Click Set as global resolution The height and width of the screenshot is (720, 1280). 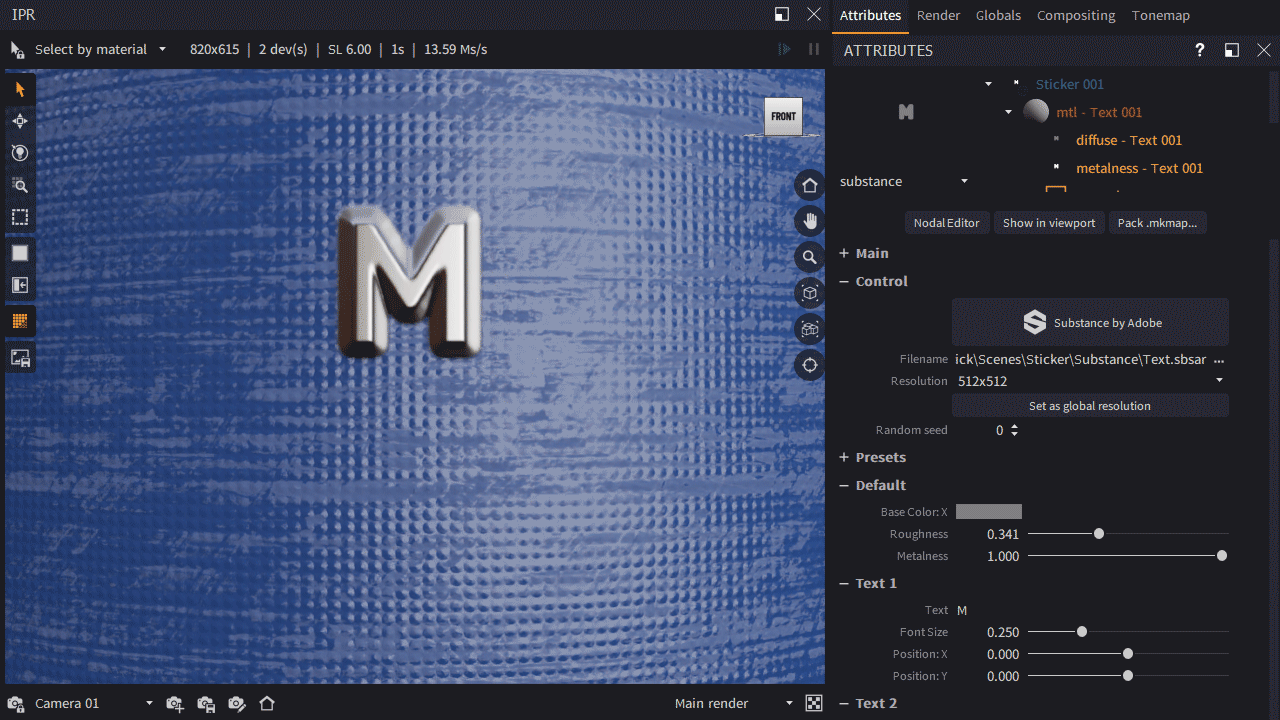(1089, 406)
